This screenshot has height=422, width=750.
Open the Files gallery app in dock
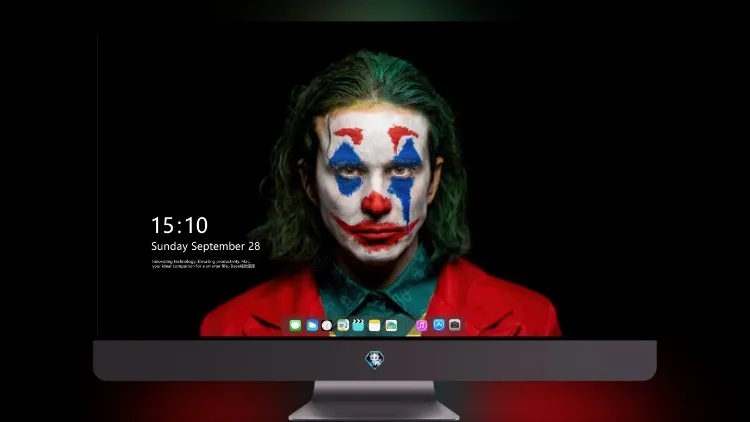(391, 325)
